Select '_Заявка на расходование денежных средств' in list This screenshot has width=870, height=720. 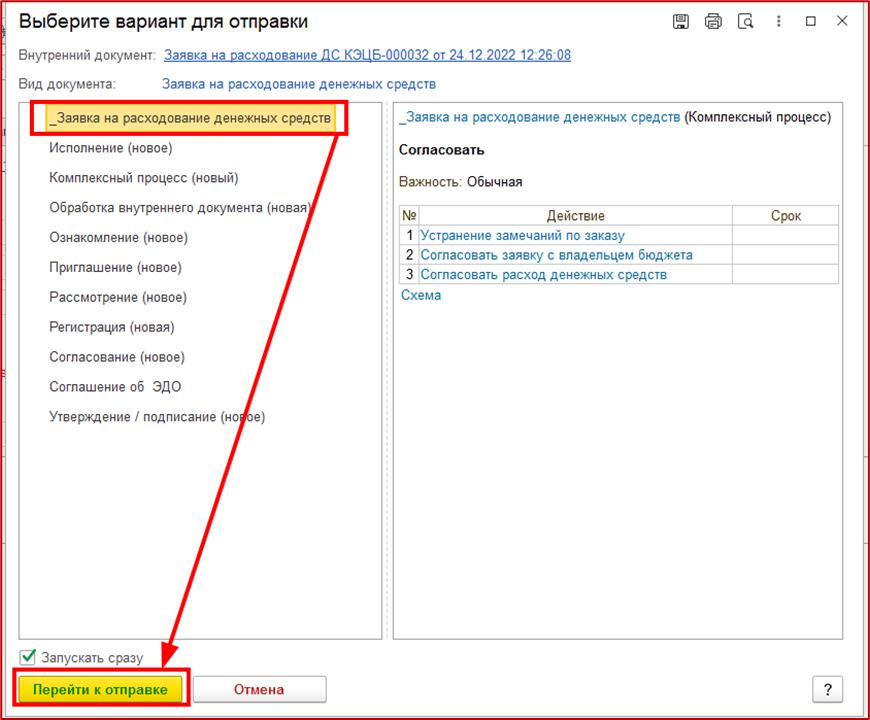coord(190,118)
